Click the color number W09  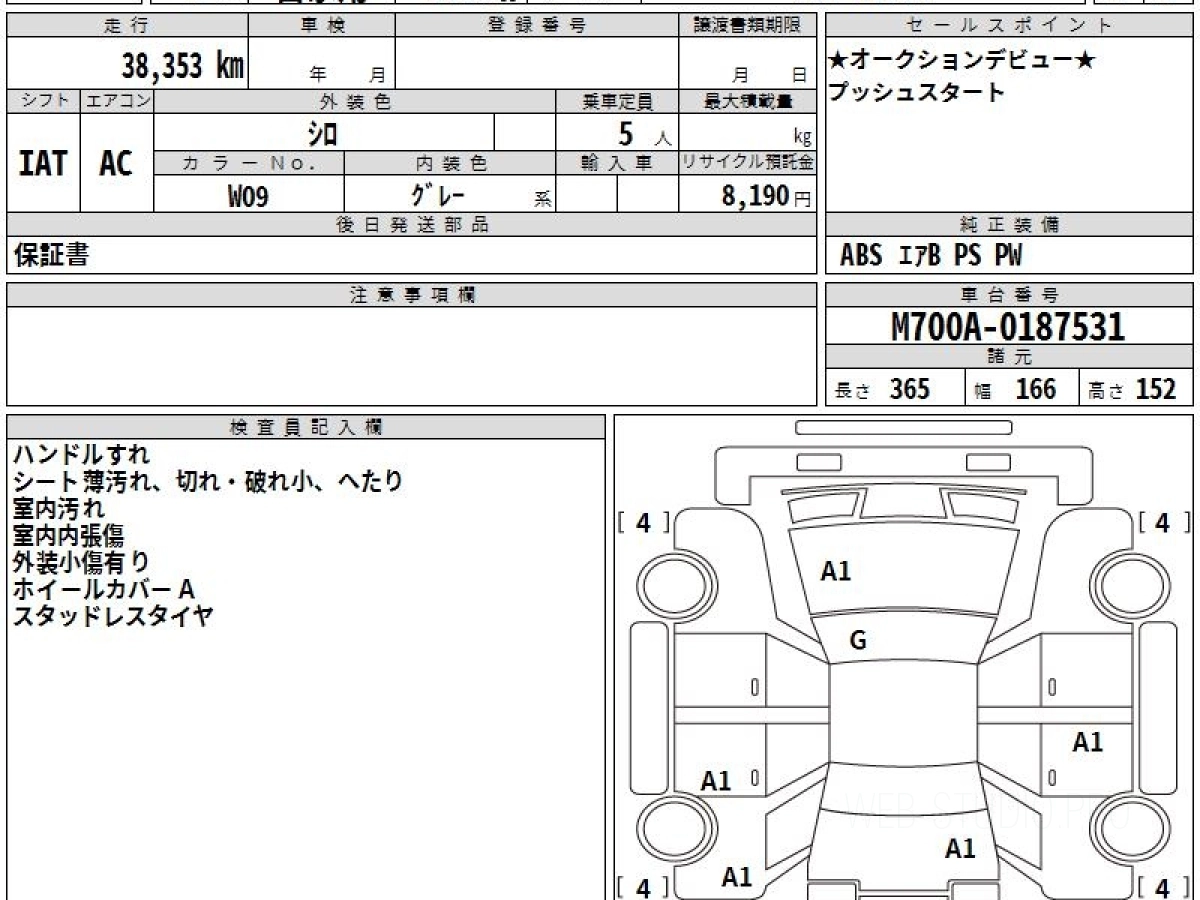click(248, 196)
